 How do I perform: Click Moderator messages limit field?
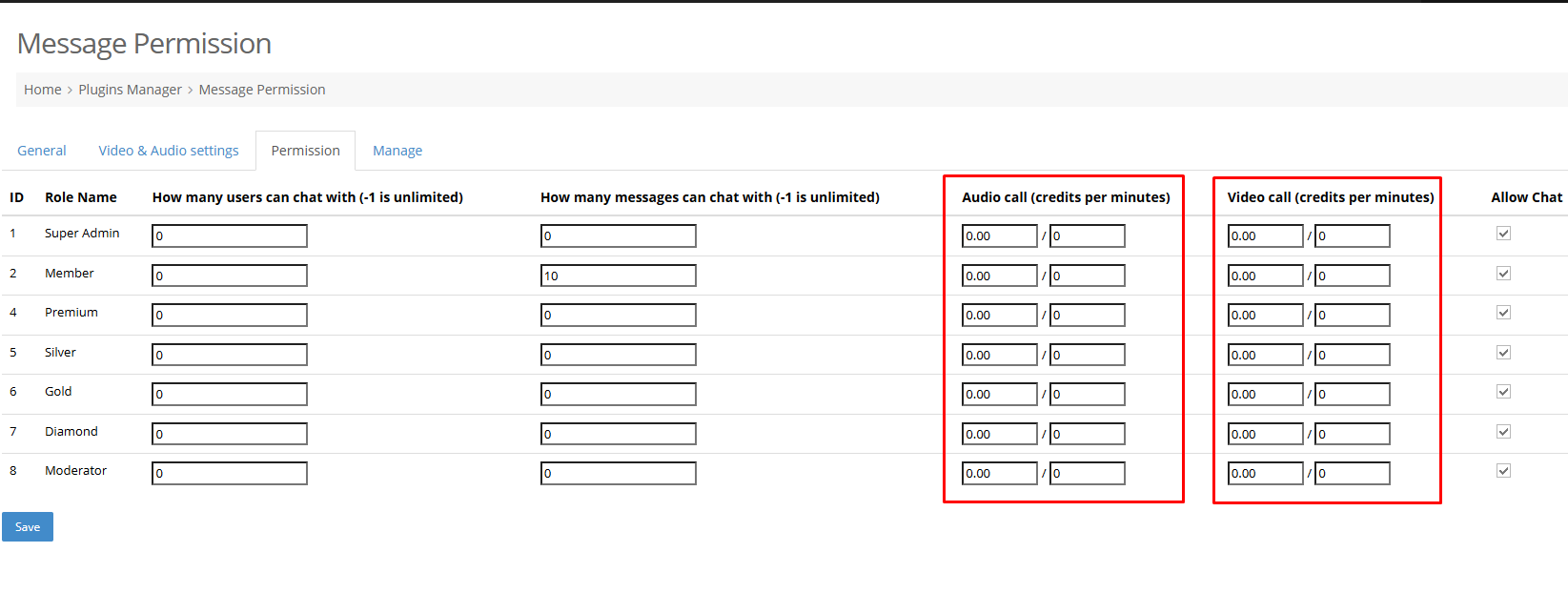[x=619, y=473]
